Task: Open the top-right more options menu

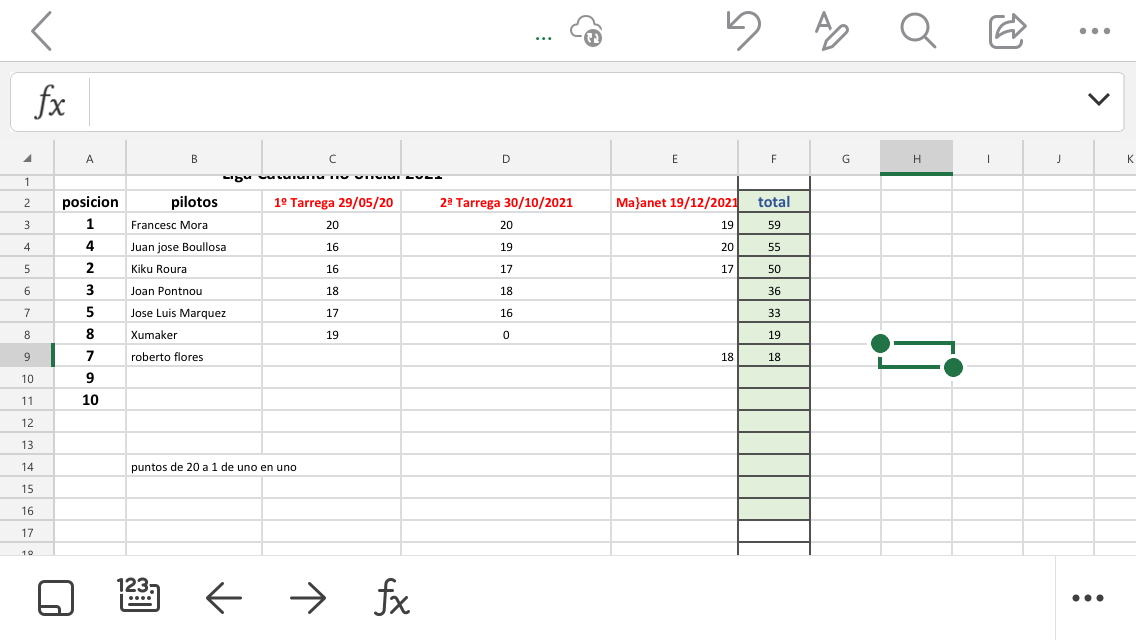Action: tap(1095, 31)
